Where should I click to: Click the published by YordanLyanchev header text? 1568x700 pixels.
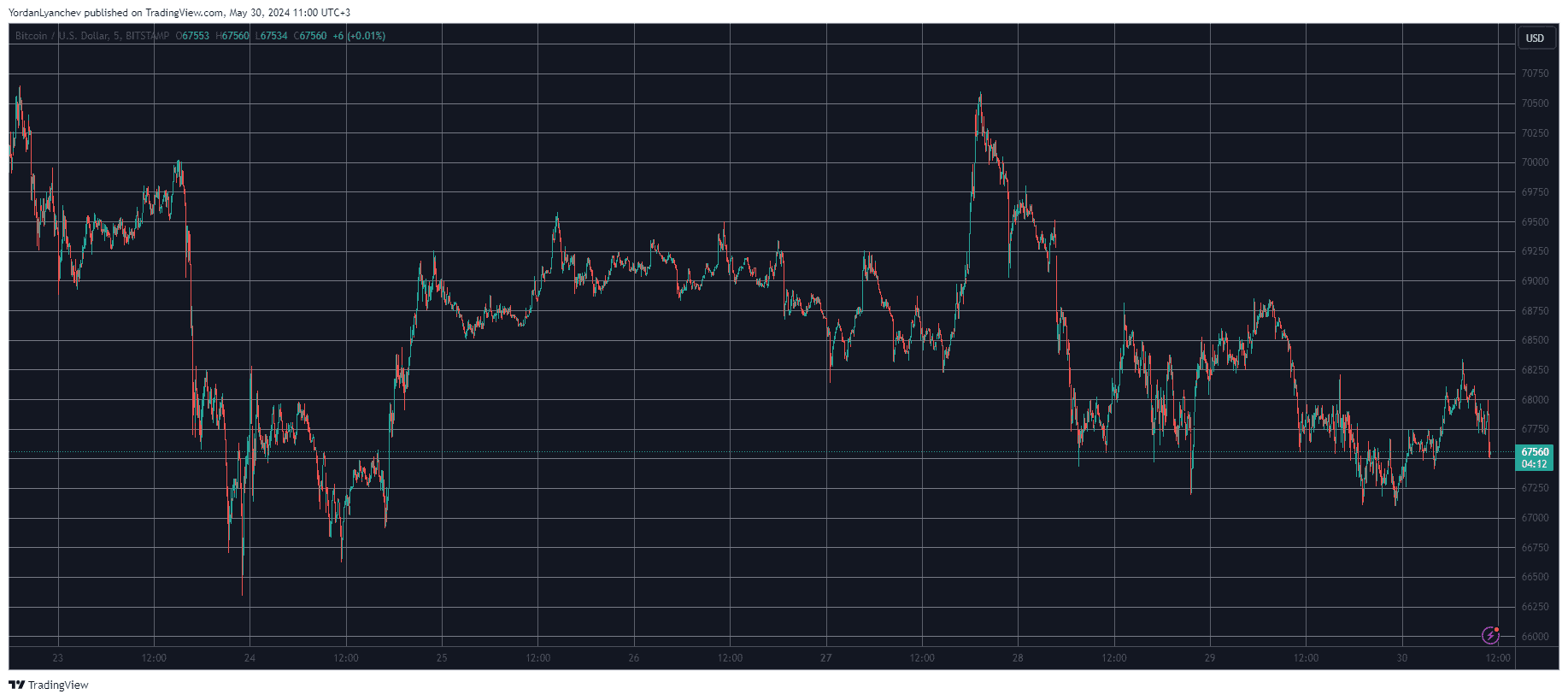coord(179,13)
